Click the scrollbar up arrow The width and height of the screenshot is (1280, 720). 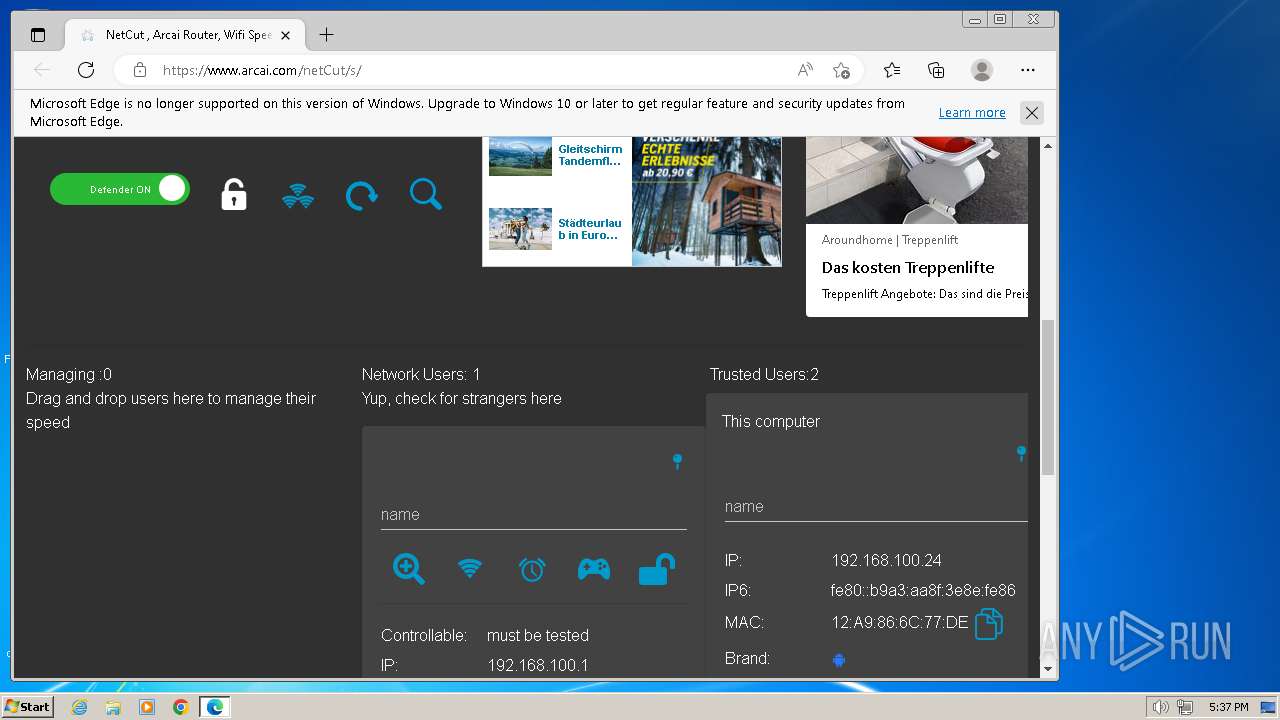click(x=1048, y=146)
